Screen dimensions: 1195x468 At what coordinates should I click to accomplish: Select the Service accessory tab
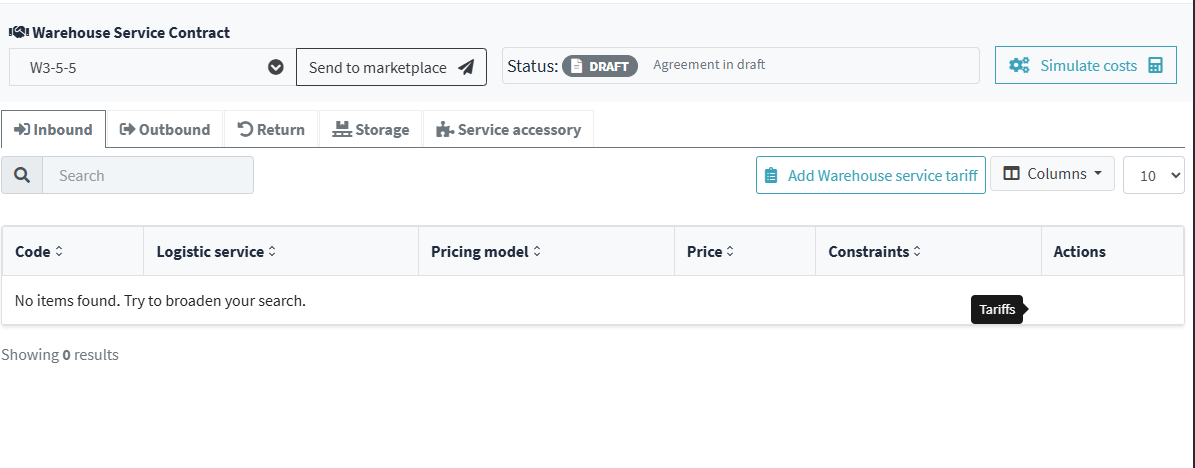click(x=508, y=130)
